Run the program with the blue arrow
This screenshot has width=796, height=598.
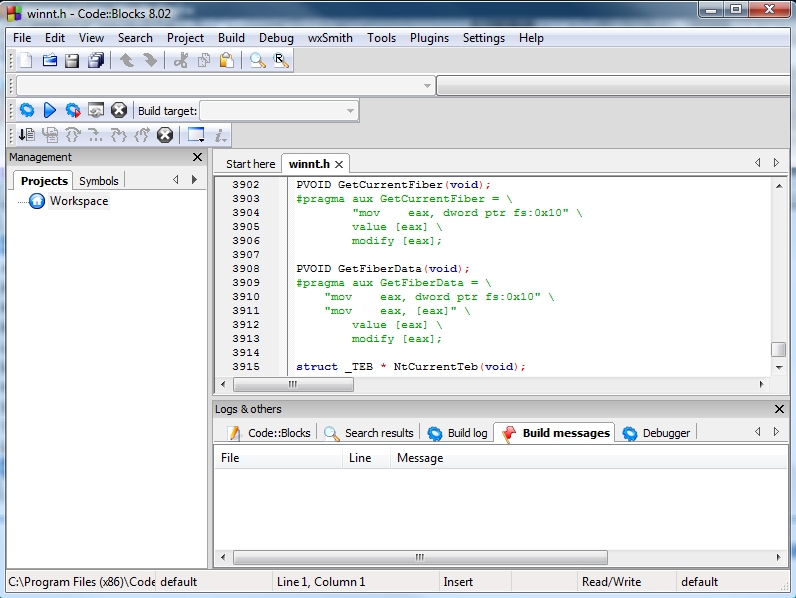50,111
